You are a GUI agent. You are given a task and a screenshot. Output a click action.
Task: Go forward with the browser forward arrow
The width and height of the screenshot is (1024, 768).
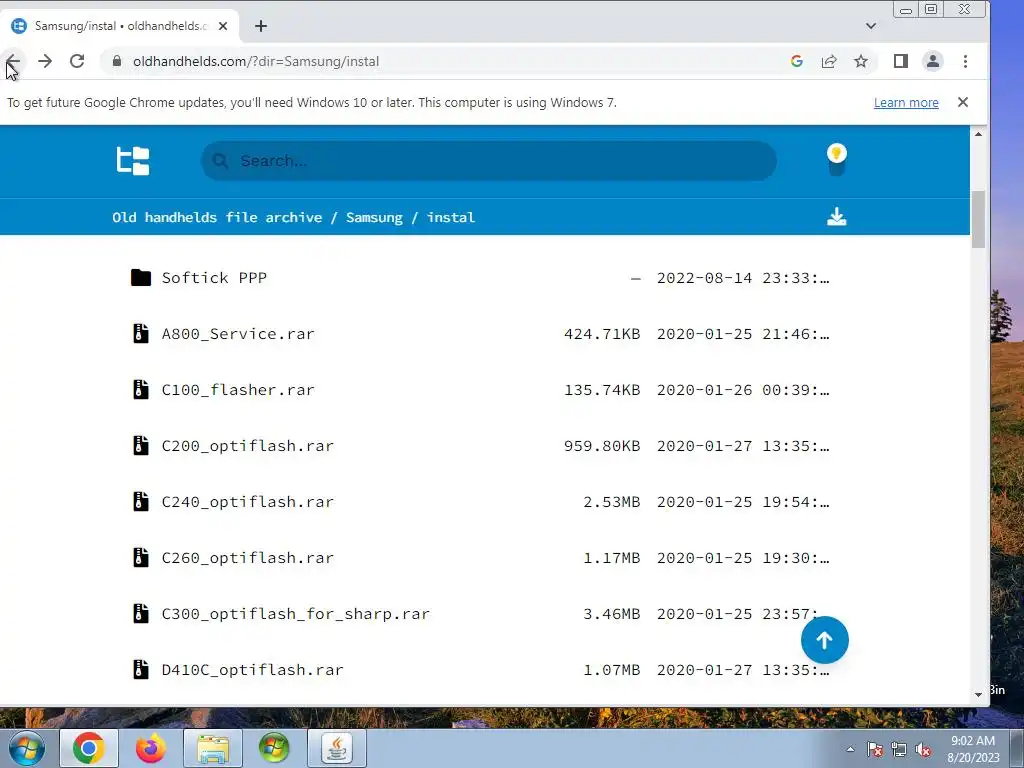[44, 61]
